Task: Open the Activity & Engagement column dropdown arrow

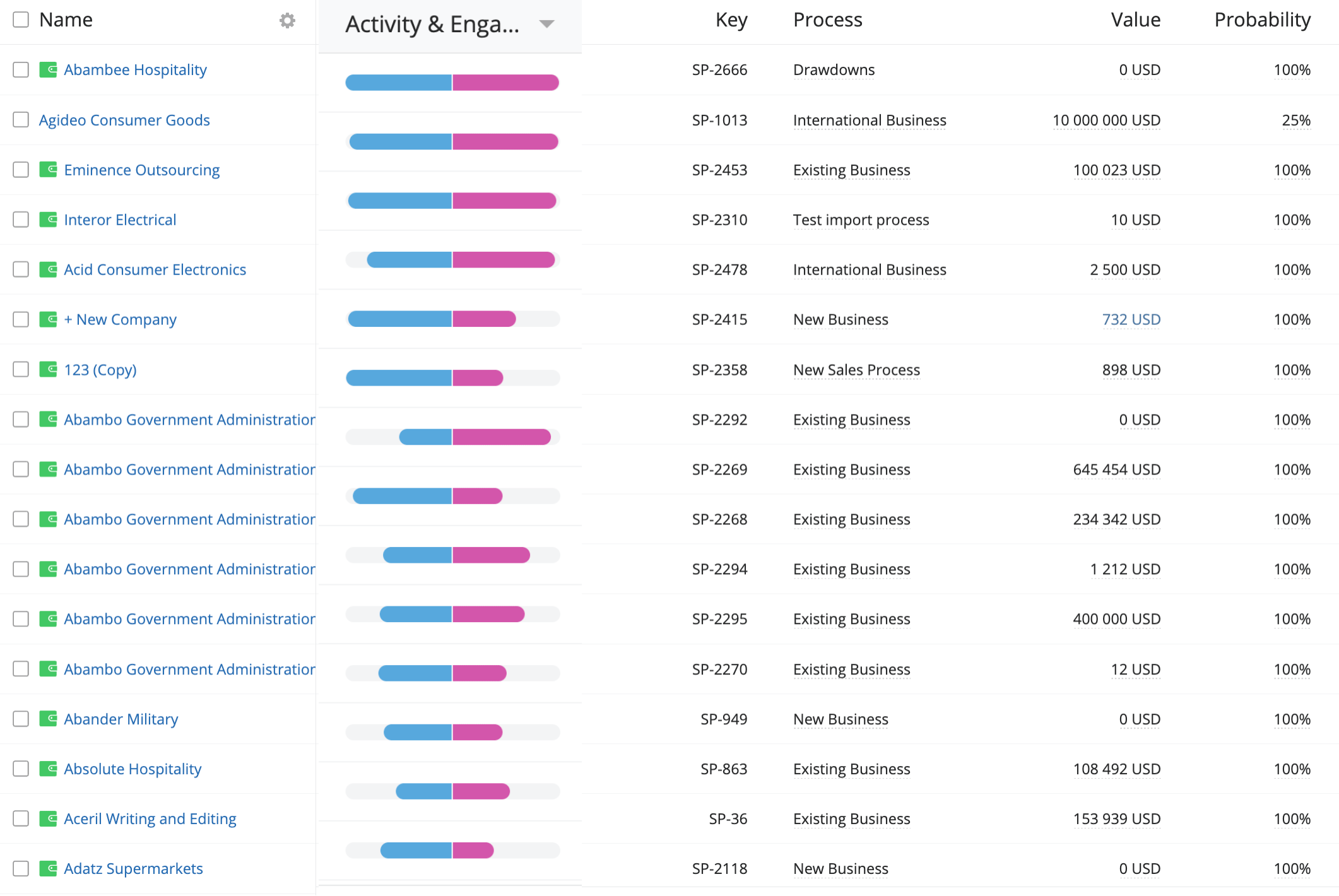Action: point(546,24)
